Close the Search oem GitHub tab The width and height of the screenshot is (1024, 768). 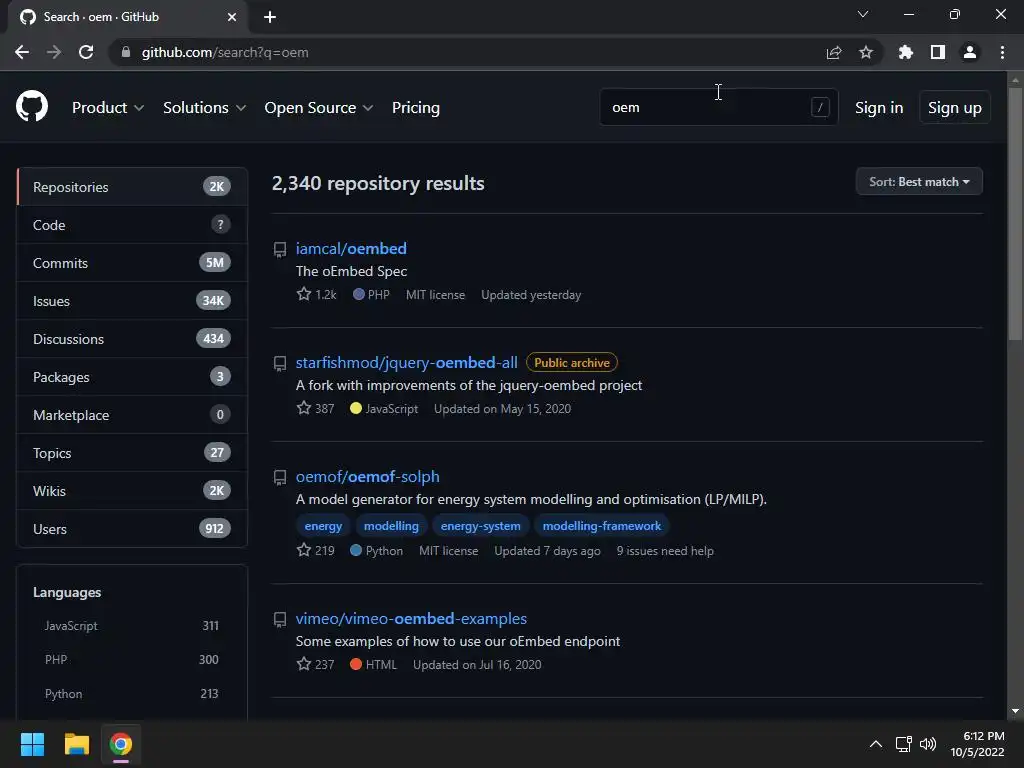click(x=232, y=17)
